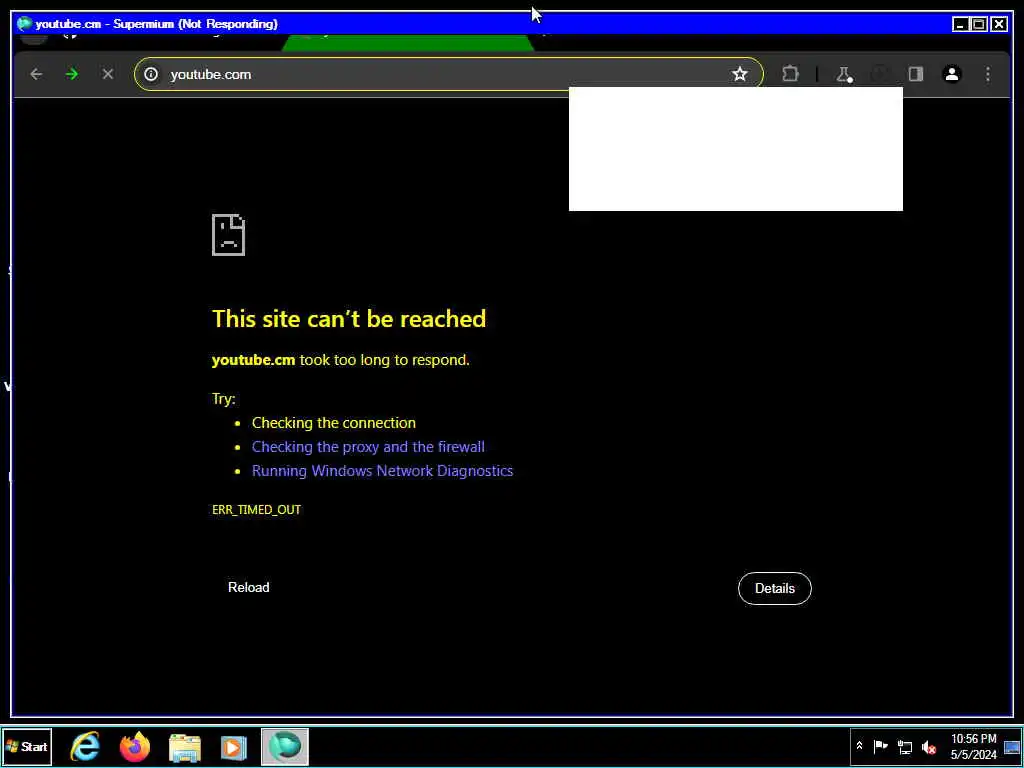The image size is (1024, 768).
Task: Maximize the Supermium window
Action: pos(979,24)
